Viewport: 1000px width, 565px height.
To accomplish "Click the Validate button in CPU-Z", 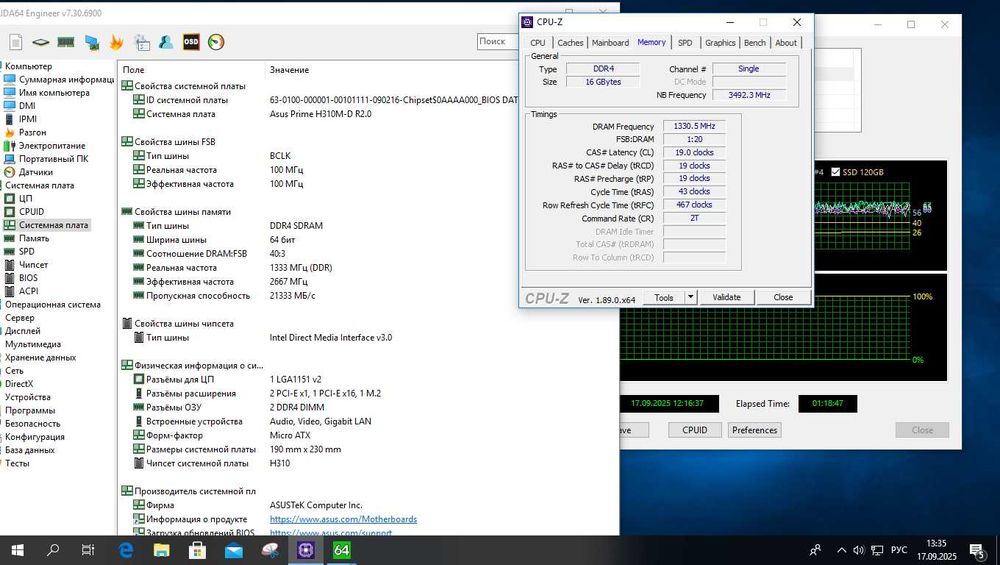I will (x=726, y=297).
